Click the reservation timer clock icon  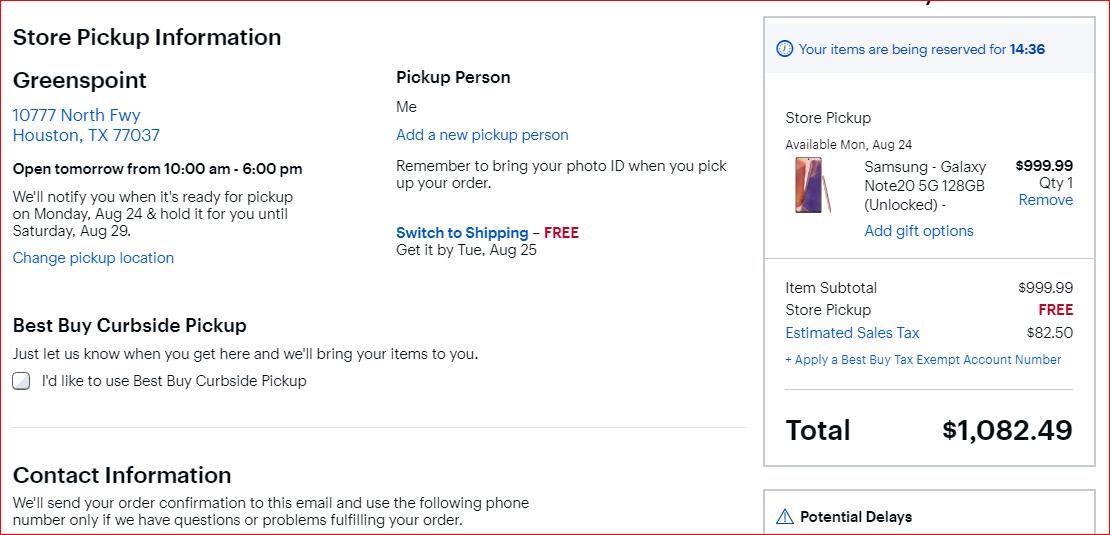point(785,49)
